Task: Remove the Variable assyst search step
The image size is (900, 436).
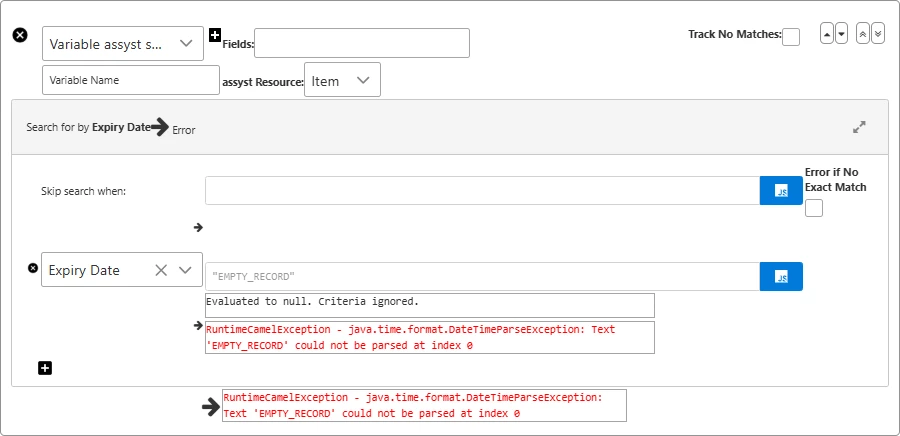Action: [x=20, y=35]
